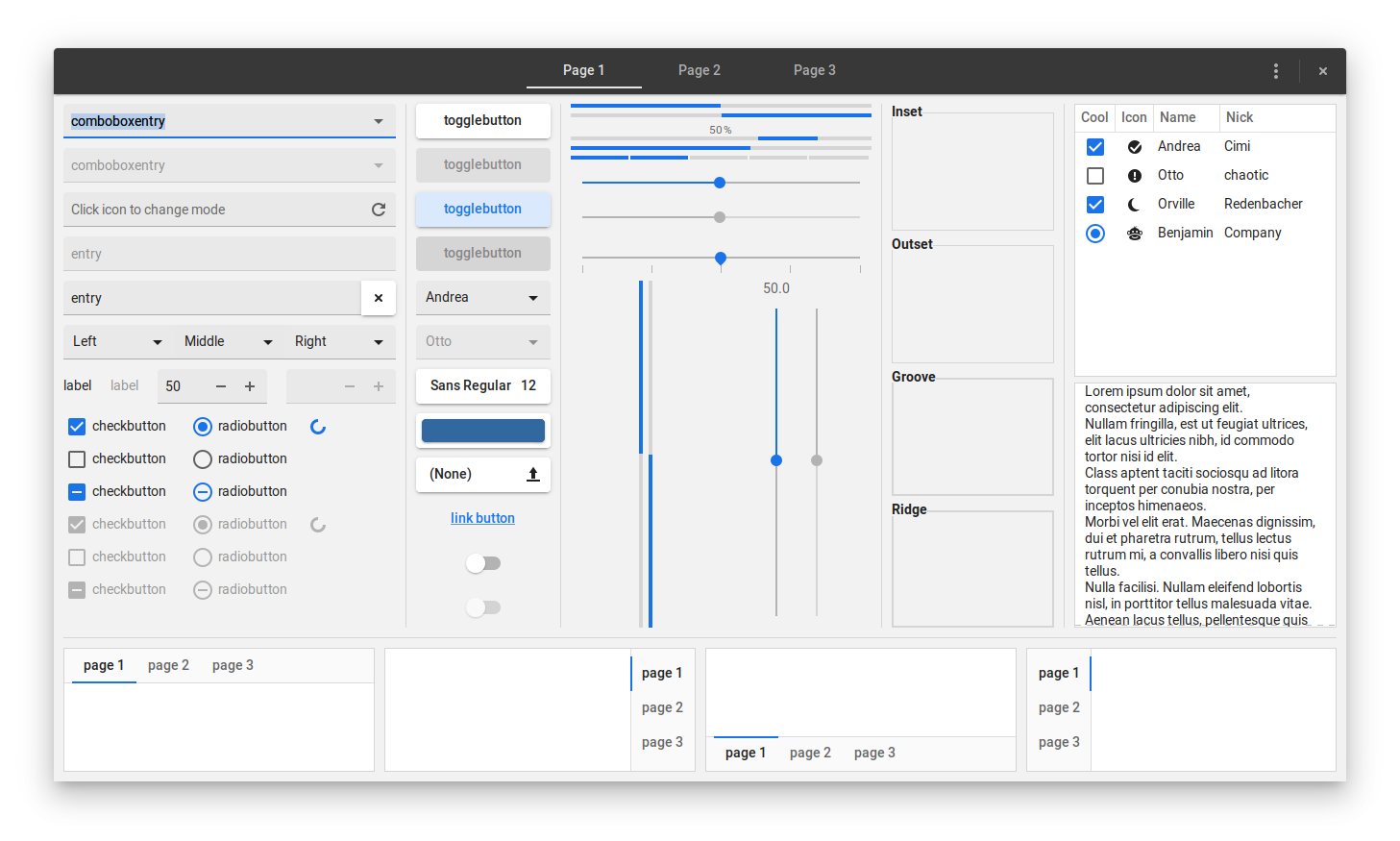
Task: Click the checkmark icon in the Andrea row
Action: tap(1135, 147)
